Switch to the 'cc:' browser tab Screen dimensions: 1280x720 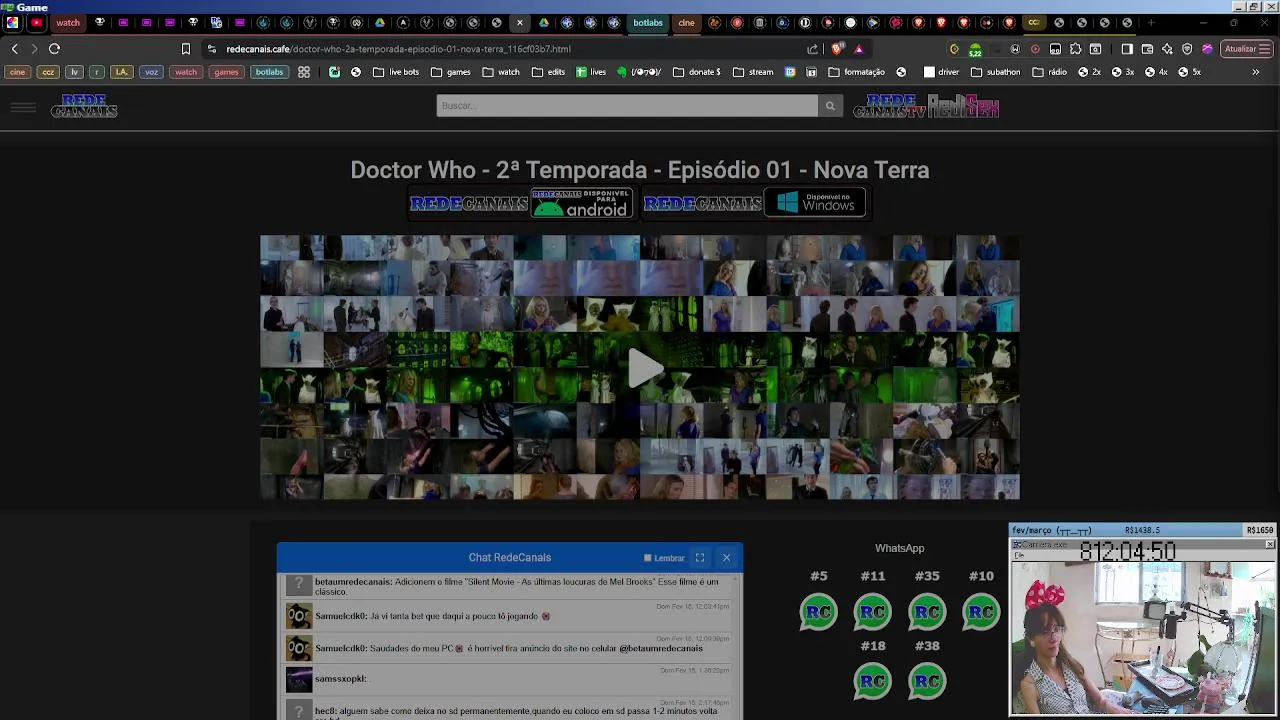[1033, 22]
